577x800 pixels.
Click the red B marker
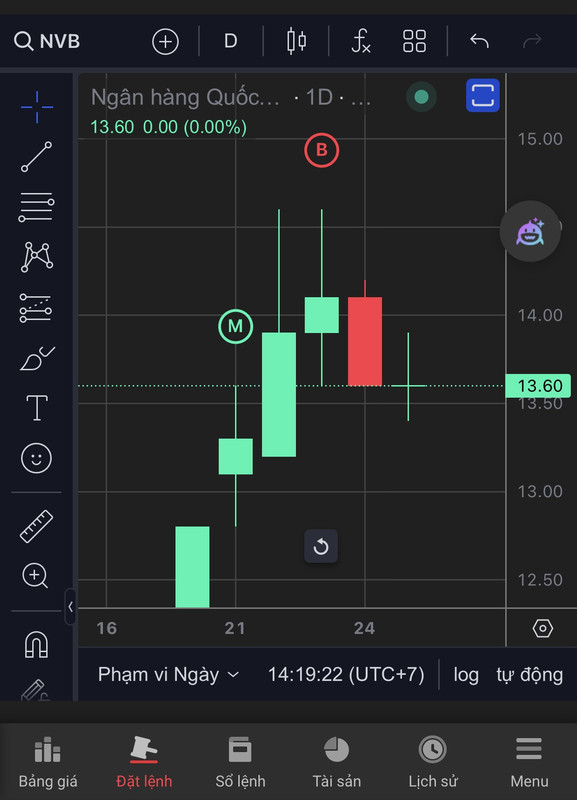[321, 150]
